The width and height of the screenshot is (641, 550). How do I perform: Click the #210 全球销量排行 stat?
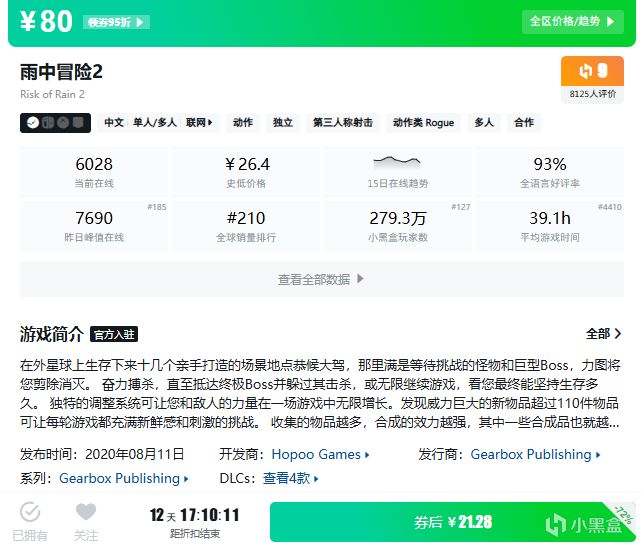click(x=246, y=226)
